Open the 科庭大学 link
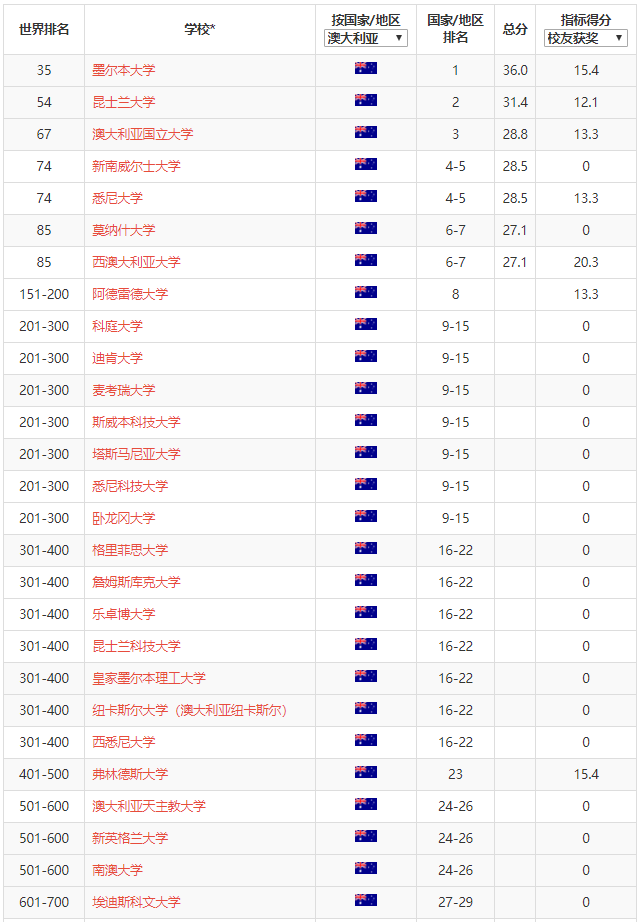 (117, 326)
